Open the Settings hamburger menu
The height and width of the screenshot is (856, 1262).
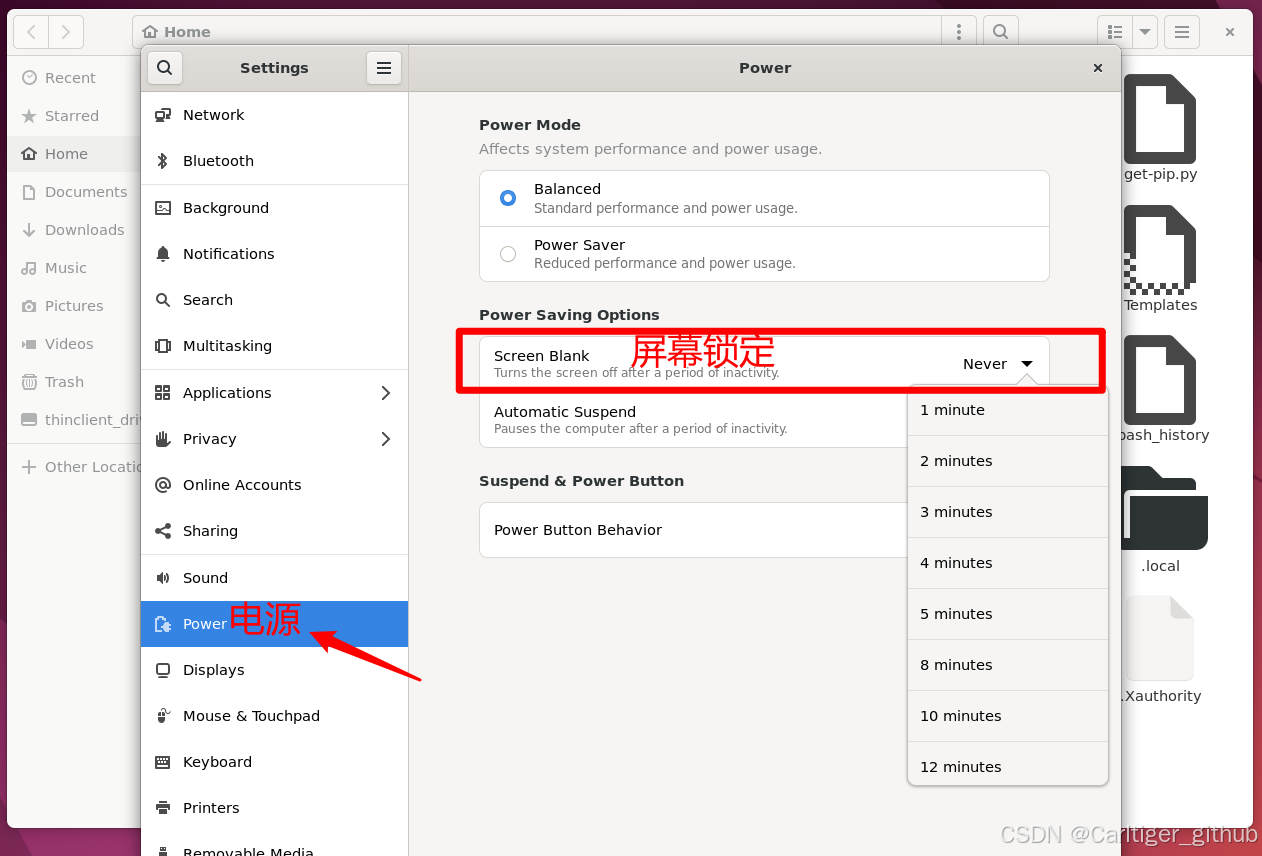(x=384, y=68)
